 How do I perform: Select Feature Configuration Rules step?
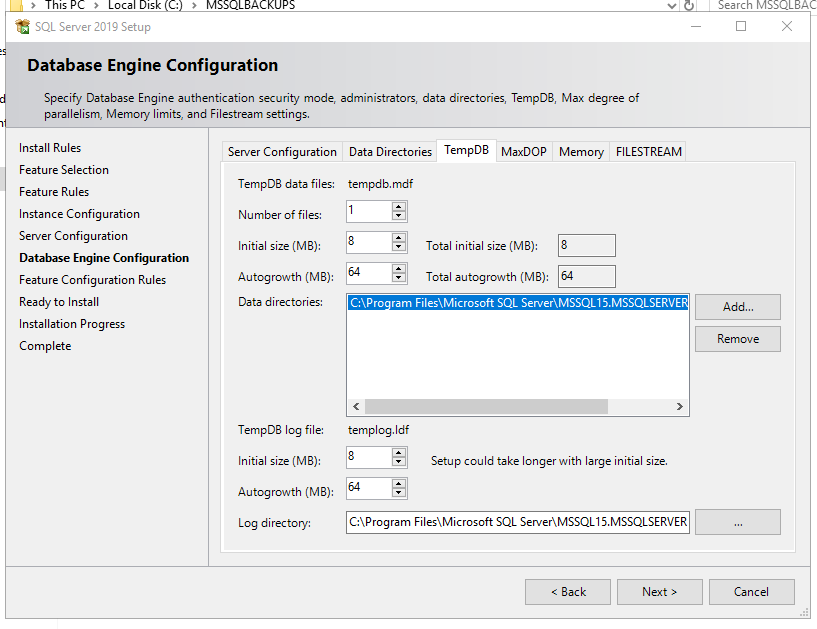click(x=92, y=280)
